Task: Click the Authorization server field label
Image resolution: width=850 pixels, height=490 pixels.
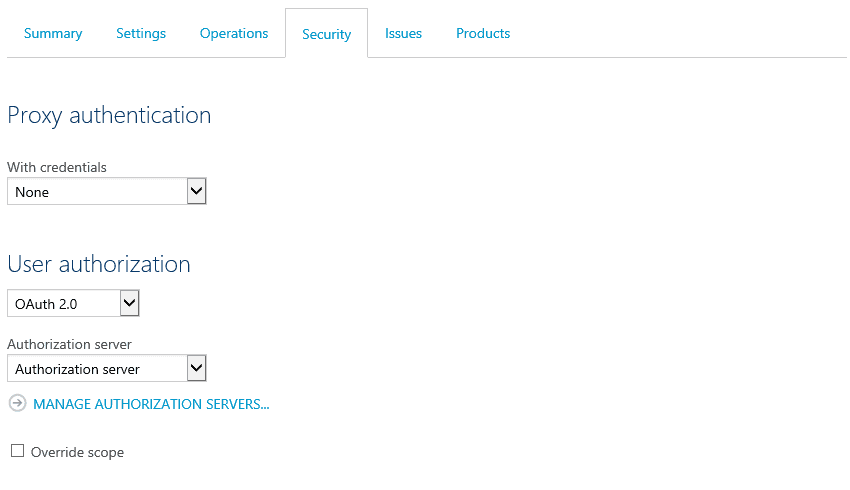Action: (x=69, y=344)
